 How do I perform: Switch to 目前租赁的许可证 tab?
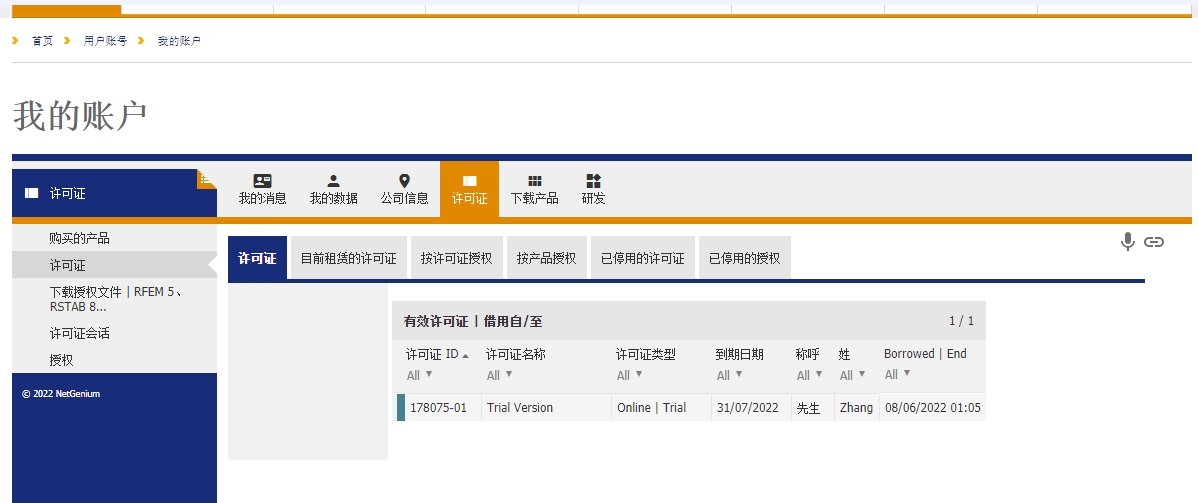click(348, 258)
